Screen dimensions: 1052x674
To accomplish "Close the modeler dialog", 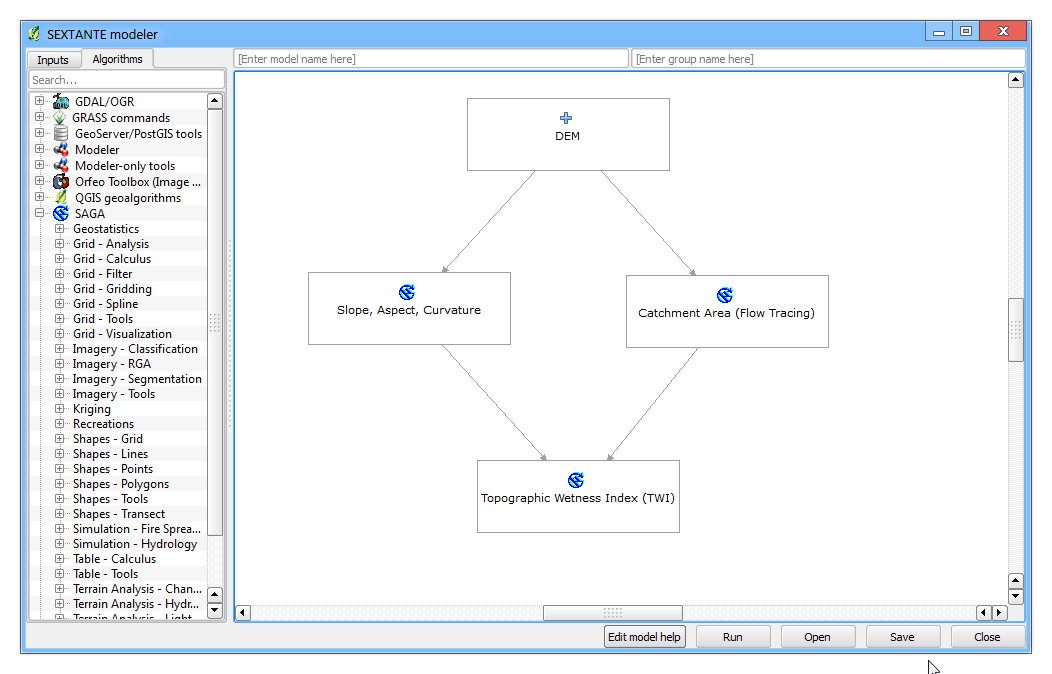I will [x=988, y=637].
